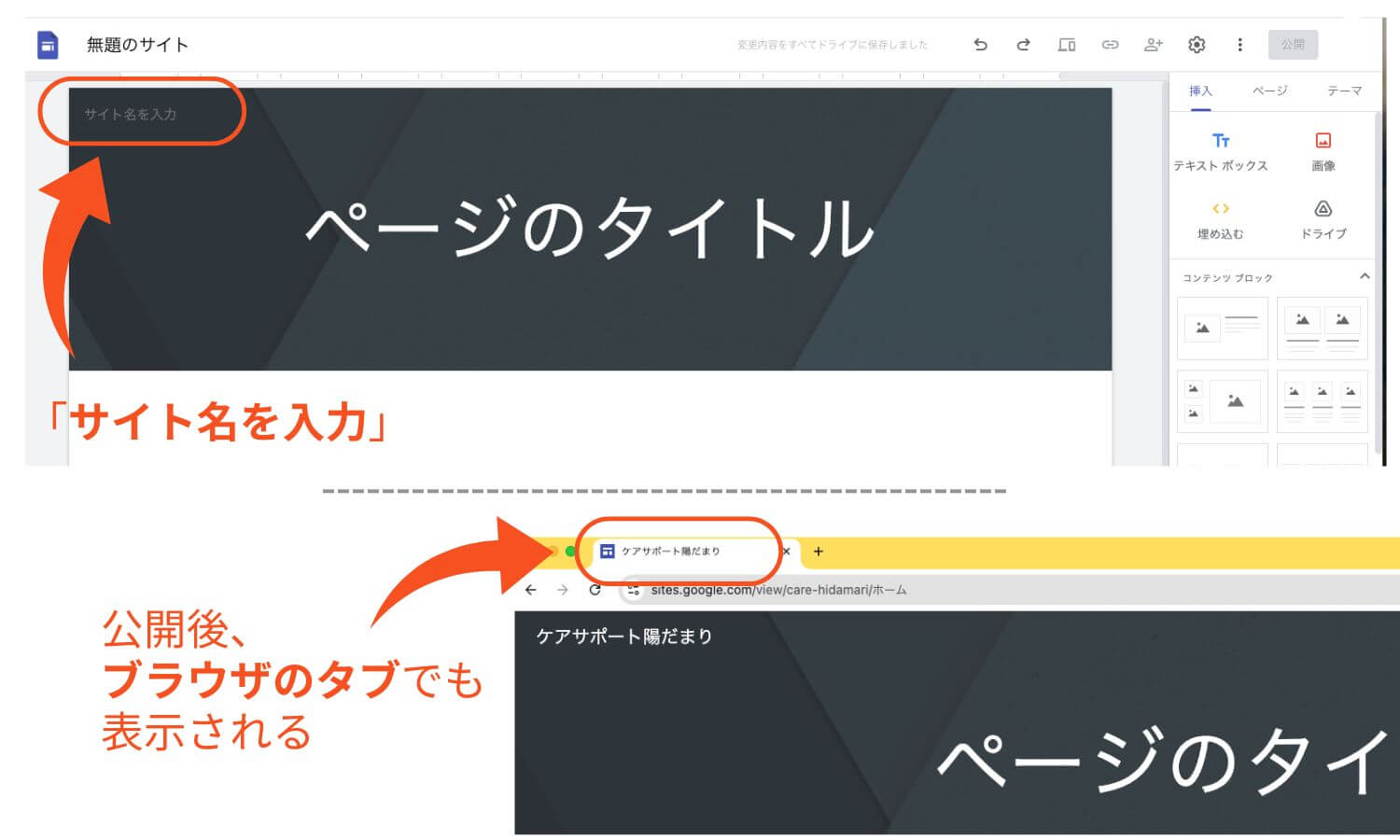Image resolution: width=1400 pixels, height=840 pixels.
Task: Click the 公開 publish button
Action: coord(1293,44)
